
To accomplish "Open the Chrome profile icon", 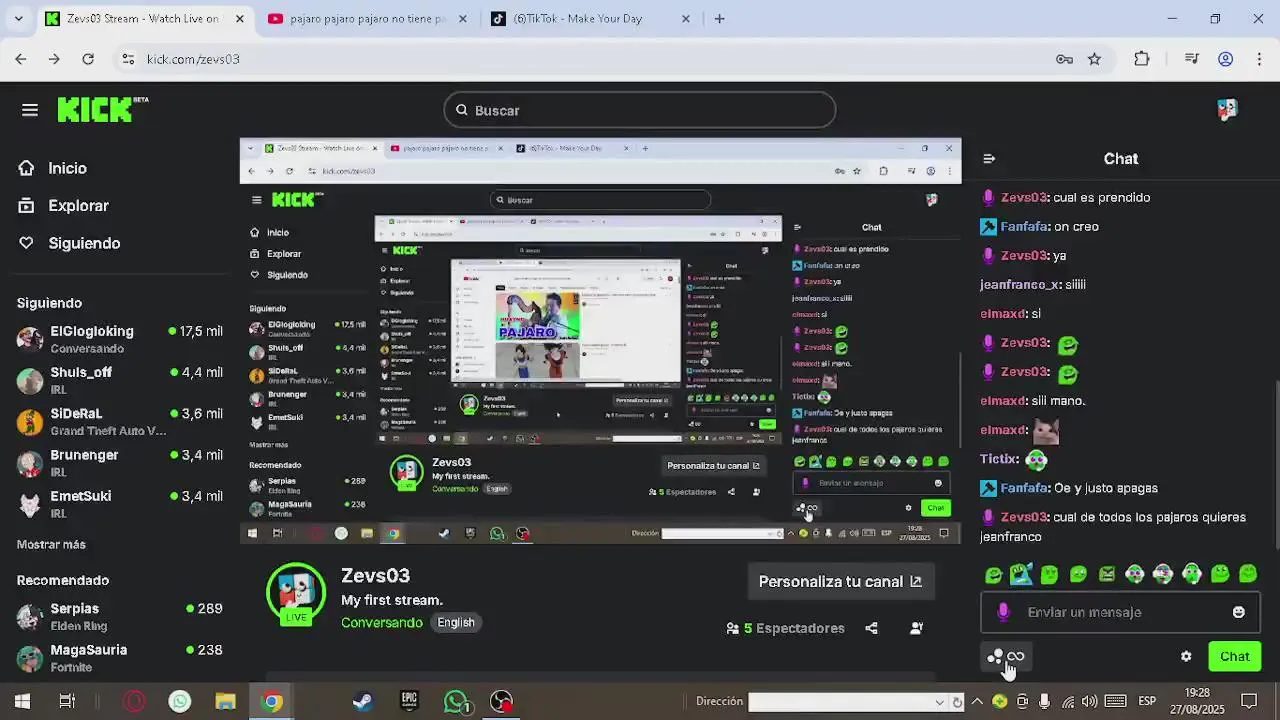I will coord(1225,59).
